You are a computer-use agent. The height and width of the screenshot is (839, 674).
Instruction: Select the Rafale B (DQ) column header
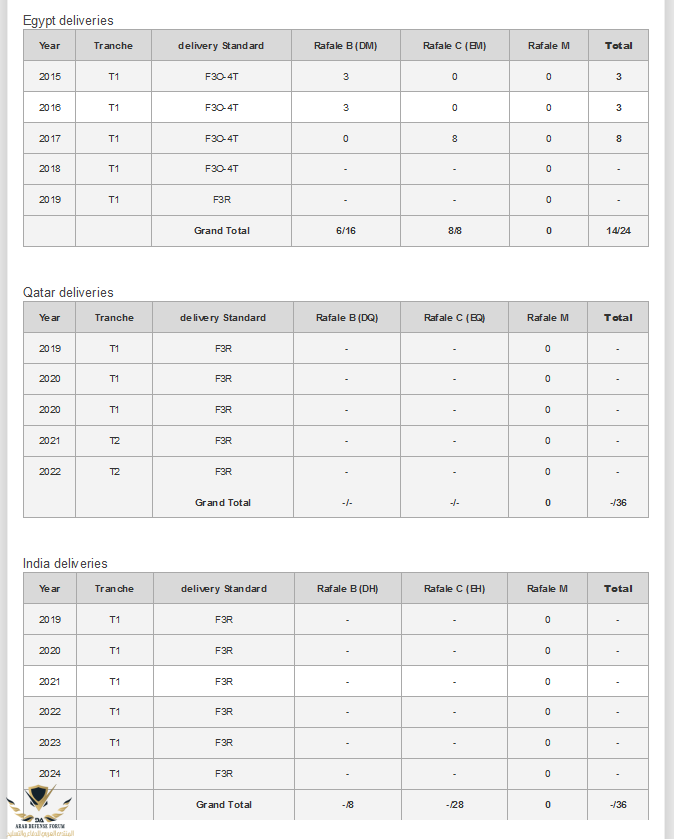pos(346,317)
